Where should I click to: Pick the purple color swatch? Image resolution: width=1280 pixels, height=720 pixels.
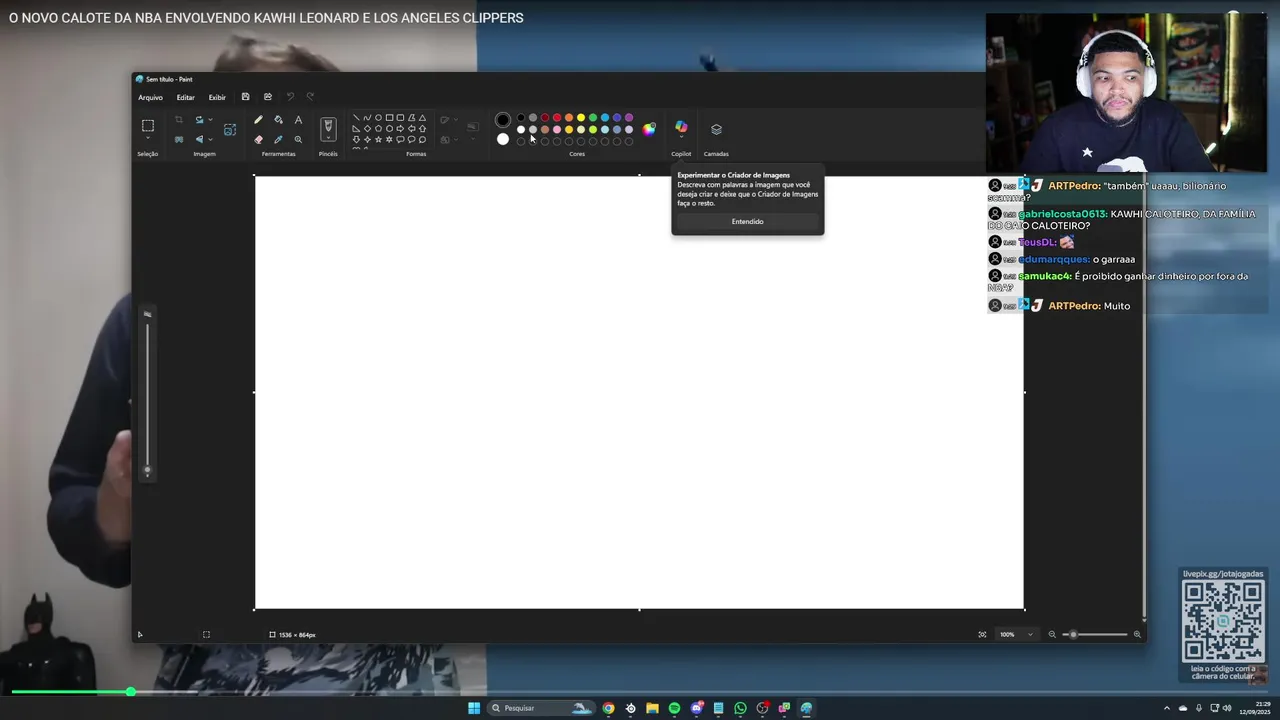click(x=628, y=118)
